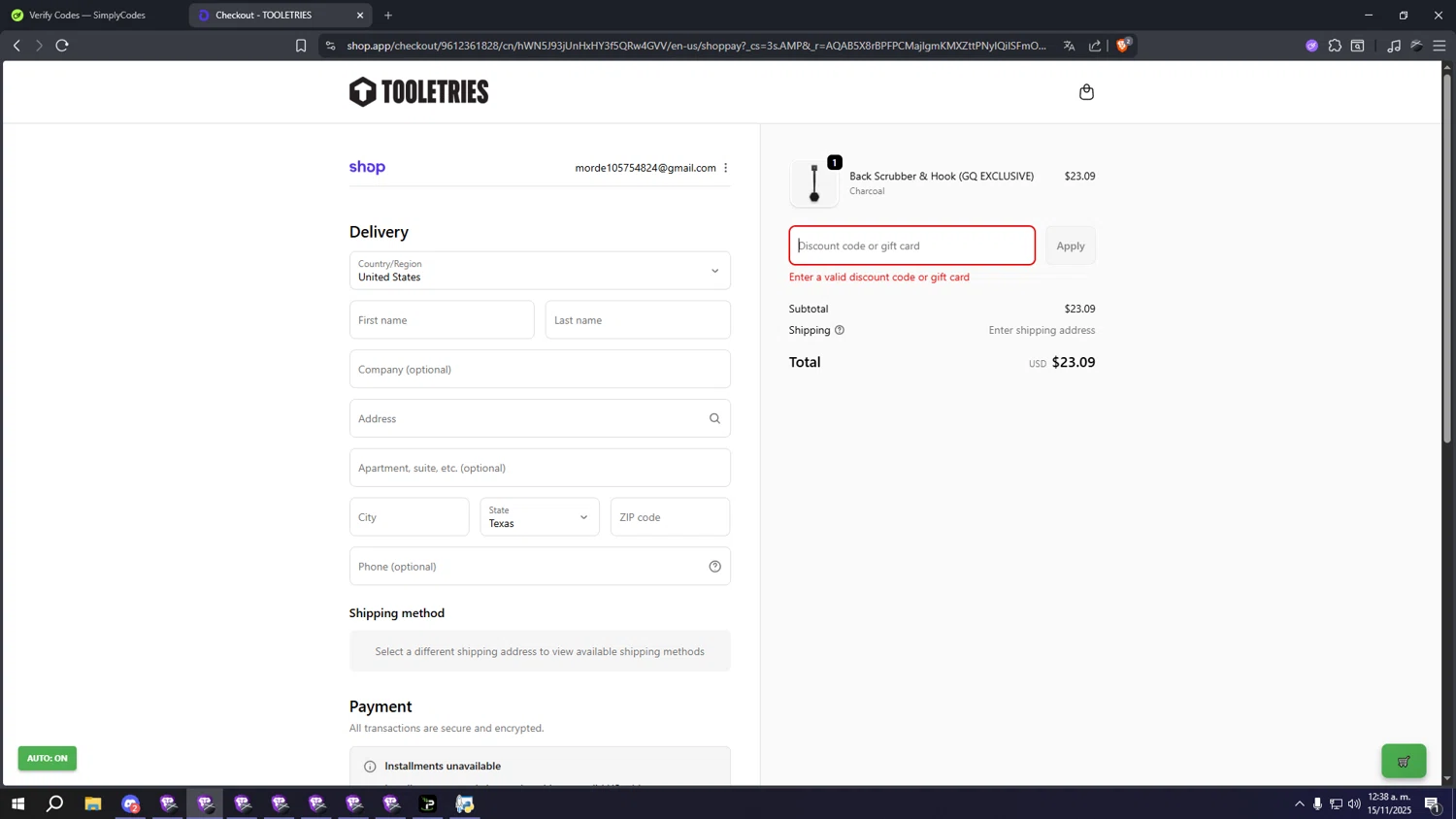This screenshot has width=1456, height=819.
Task: Click the Installments unavailable info icon
Action: pyautogui.click(x=370, y=767)
